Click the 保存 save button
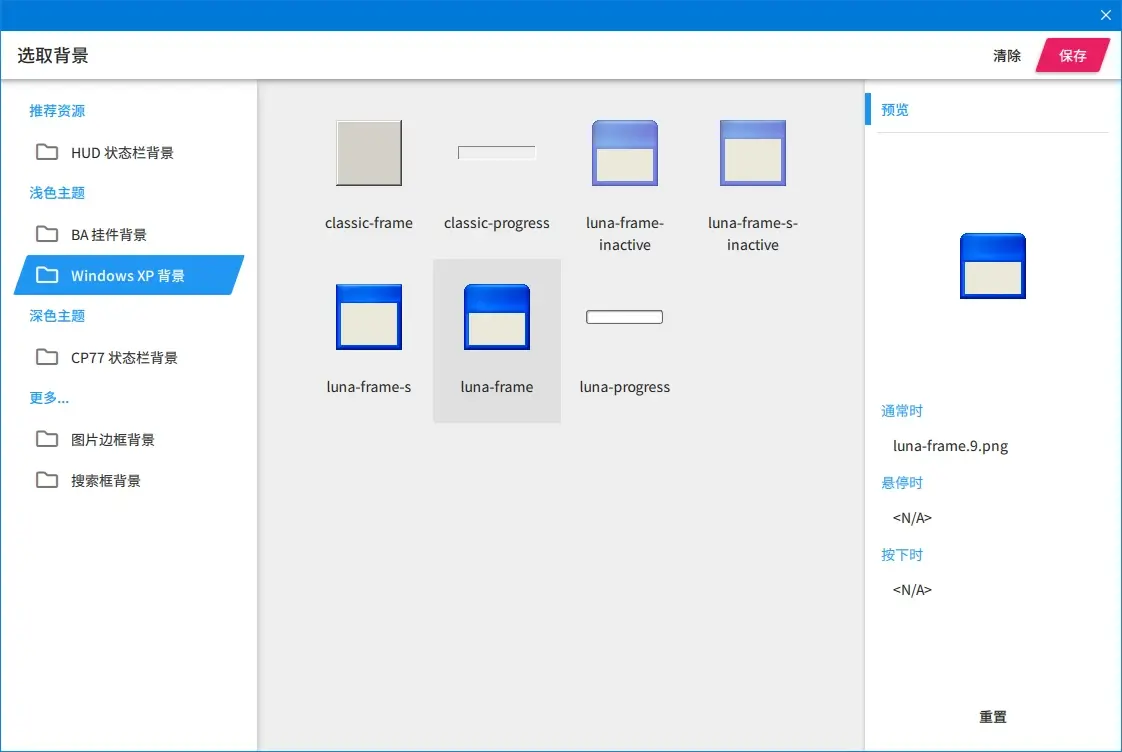This screenshot has width=1122, height=752. [x=1073, y=56]
